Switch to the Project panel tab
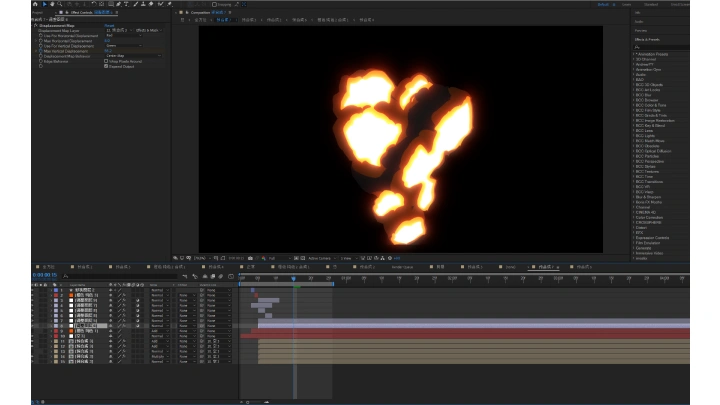The width and height of the screenshot is (720, 405). [x=38, y=13]
